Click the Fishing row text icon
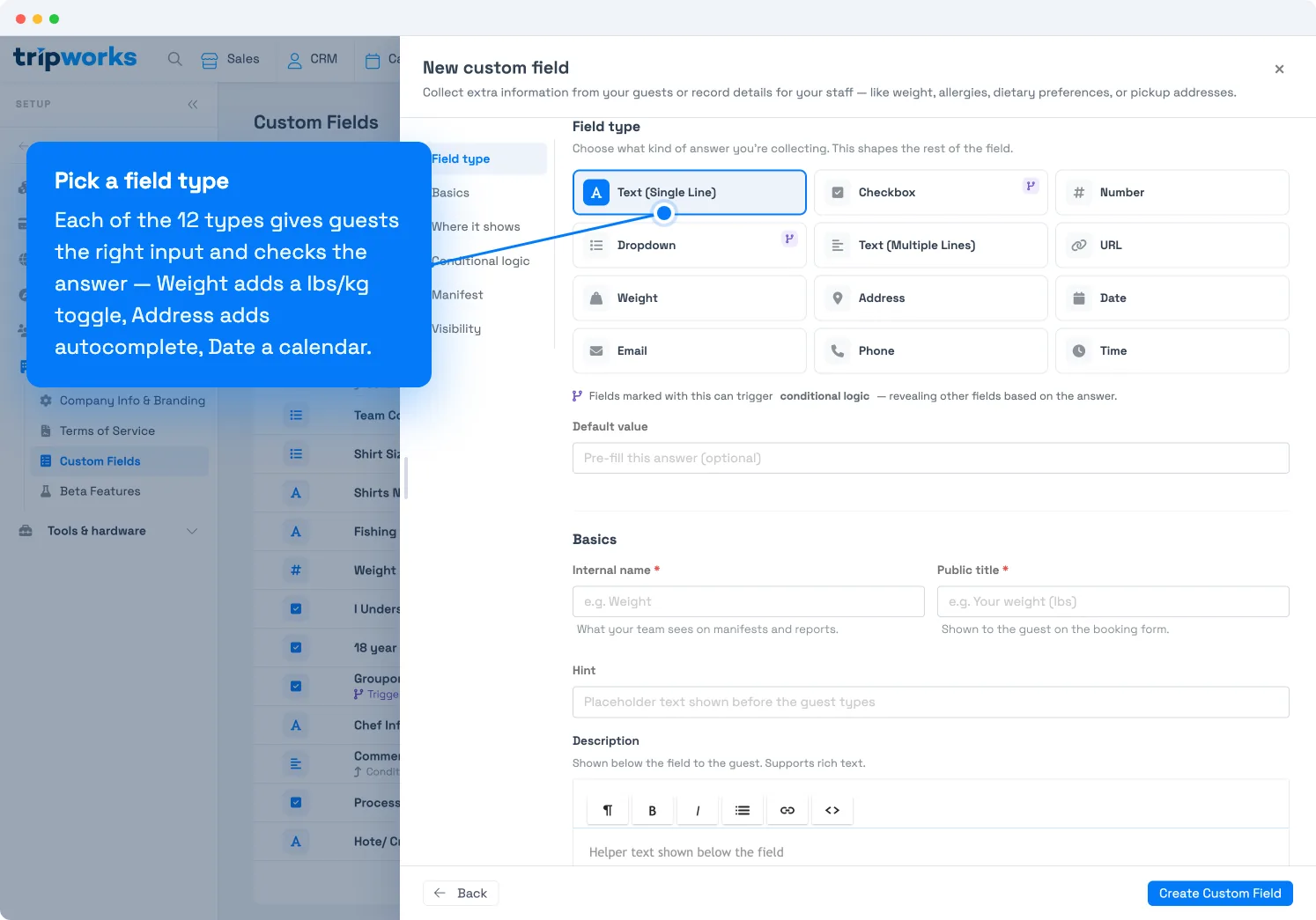Image resolution: width=1316 pixels, height=920 pixels. click(x=296, y=532)
